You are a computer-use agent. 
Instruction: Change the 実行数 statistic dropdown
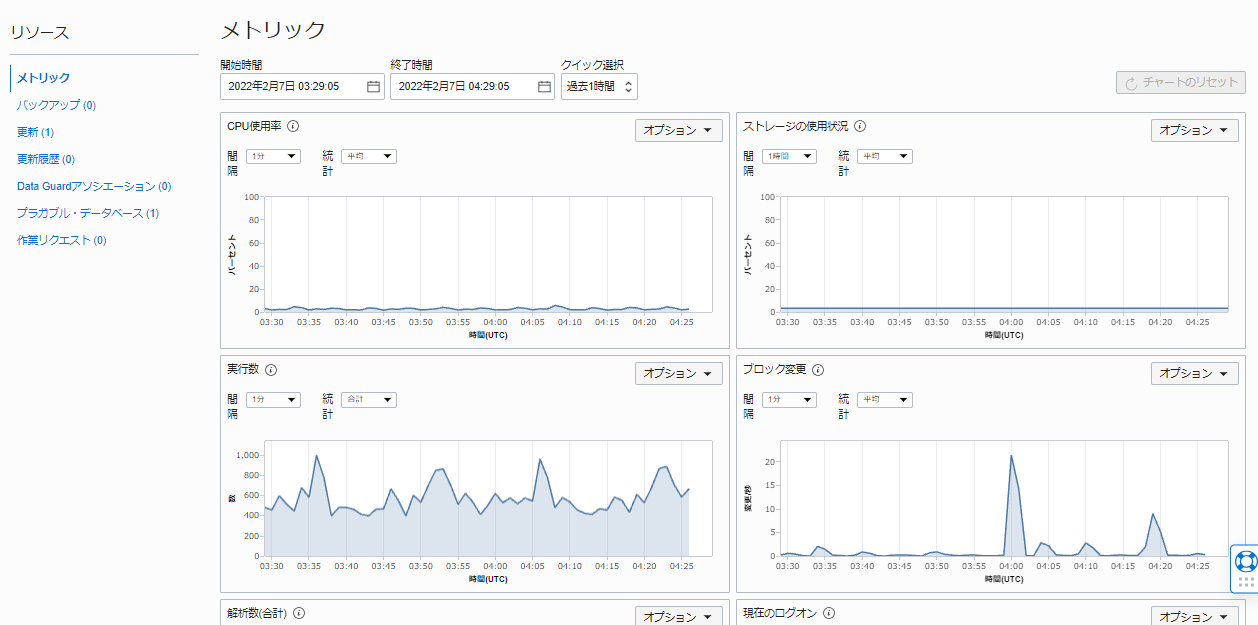368,400
